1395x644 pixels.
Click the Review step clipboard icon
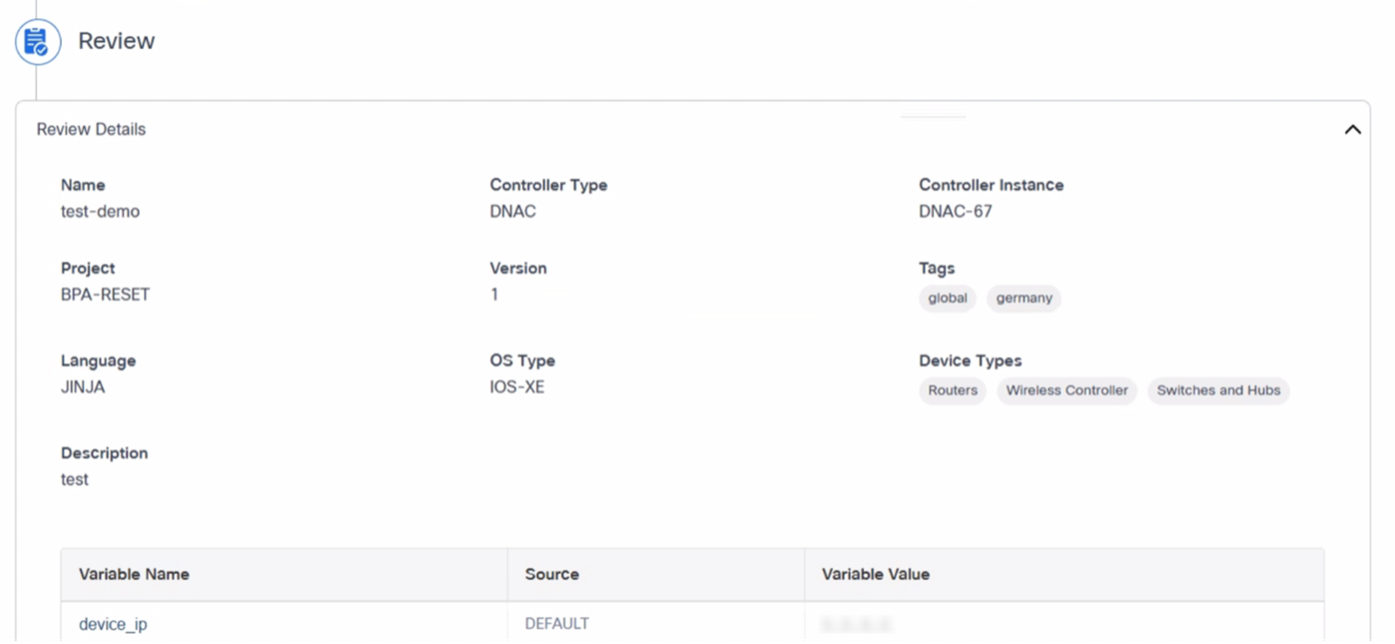coord(37,42)
